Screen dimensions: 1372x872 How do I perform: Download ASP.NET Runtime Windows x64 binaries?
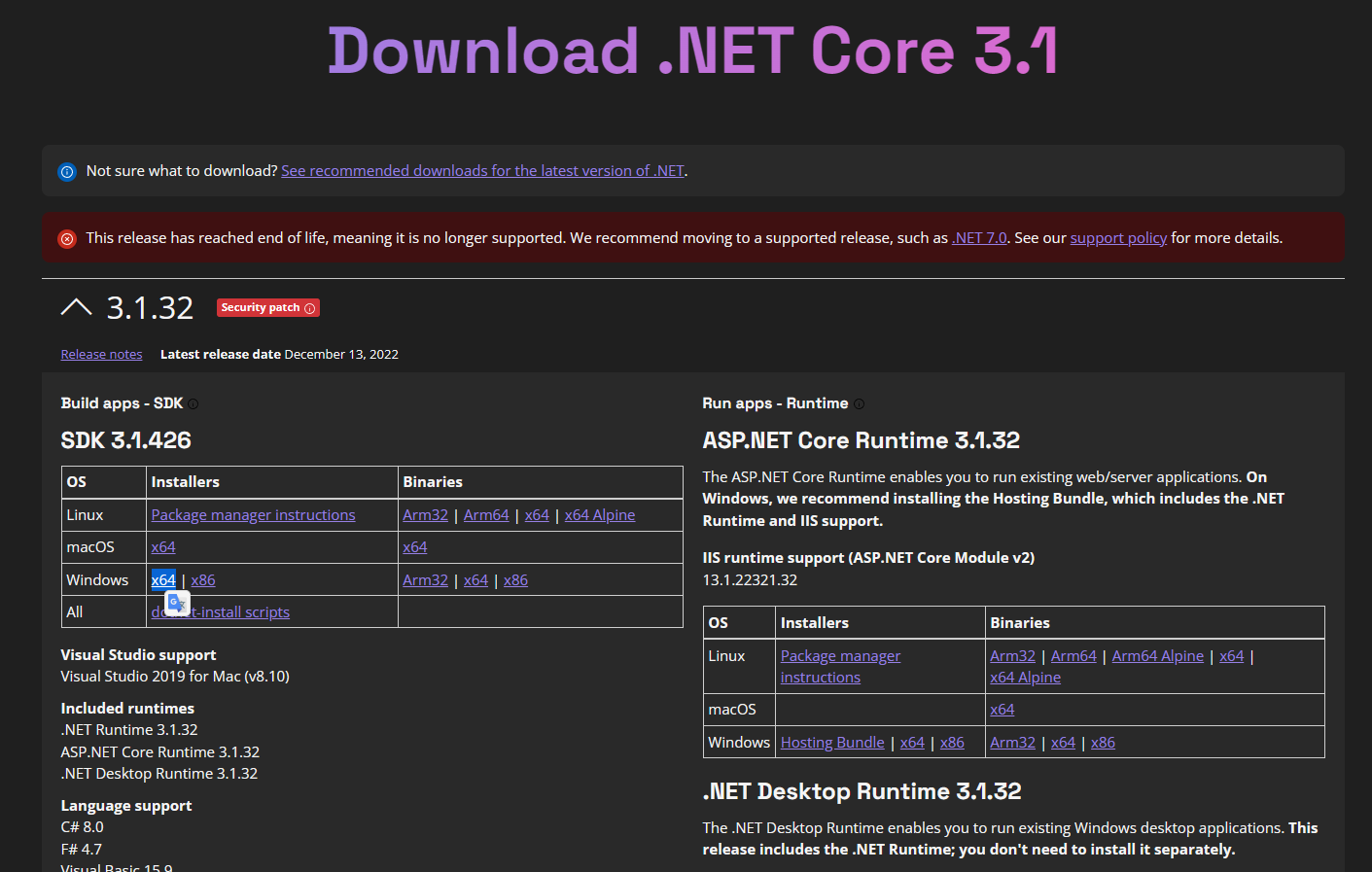(x=1063, y=743)
